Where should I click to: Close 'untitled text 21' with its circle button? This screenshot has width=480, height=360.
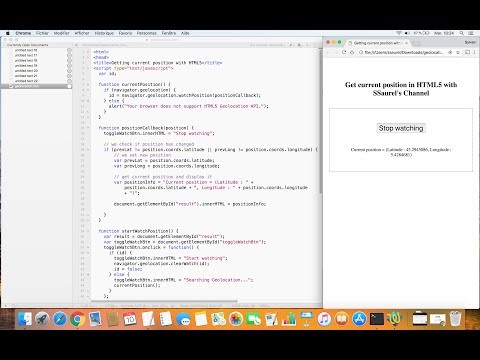tap(69, 76)
